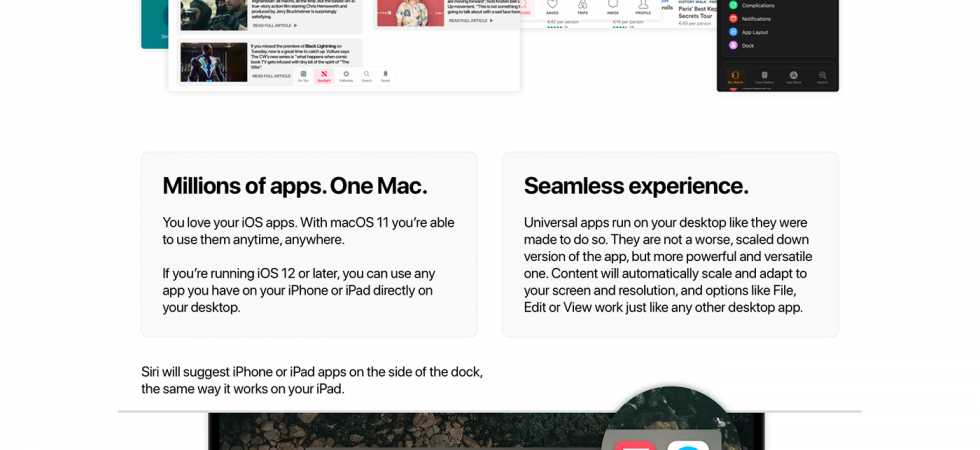The image size is (980, 450).
Task: Open the red-background woman photo thumbnail
Action: click(x=411, y=12)
